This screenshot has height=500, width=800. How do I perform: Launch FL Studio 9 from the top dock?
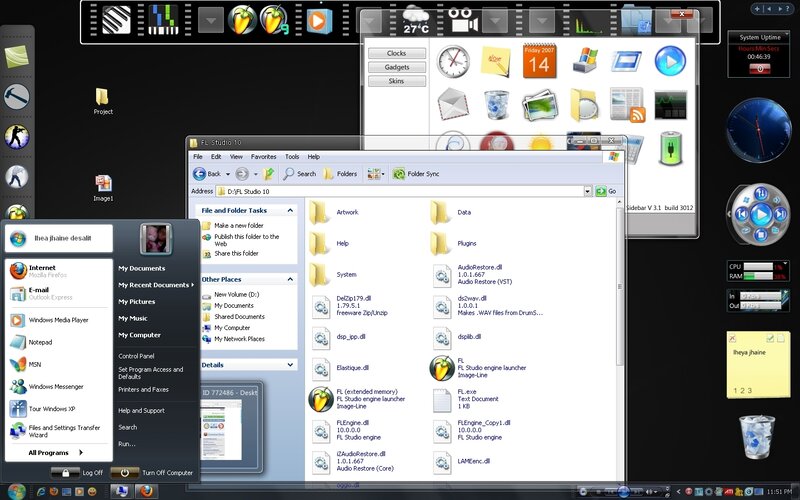click(x=274, y=21)
